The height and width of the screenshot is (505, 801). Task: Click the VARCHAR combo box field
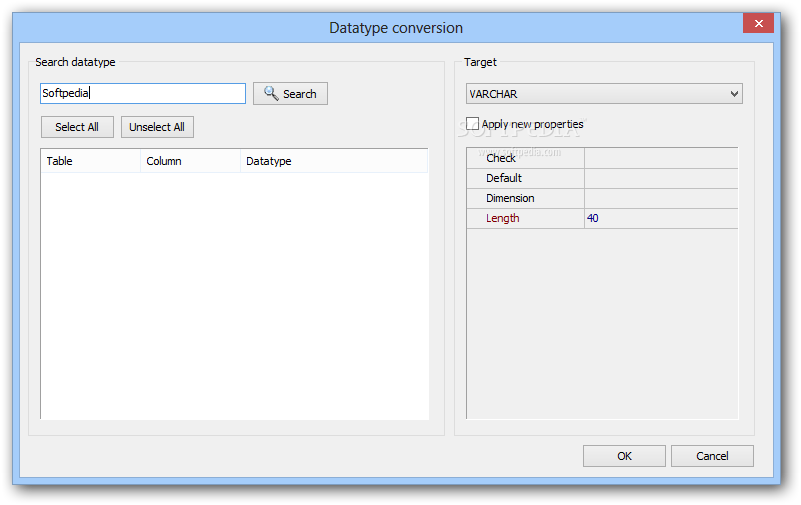(604, 94)
